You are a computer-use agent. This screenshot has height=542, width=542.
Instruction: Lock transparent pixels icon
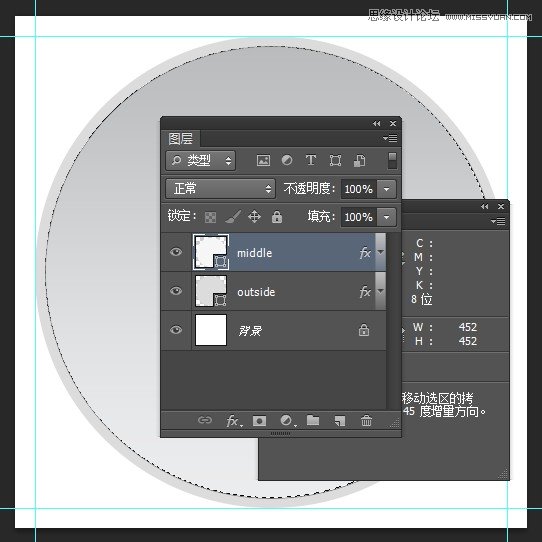(211, 217)
